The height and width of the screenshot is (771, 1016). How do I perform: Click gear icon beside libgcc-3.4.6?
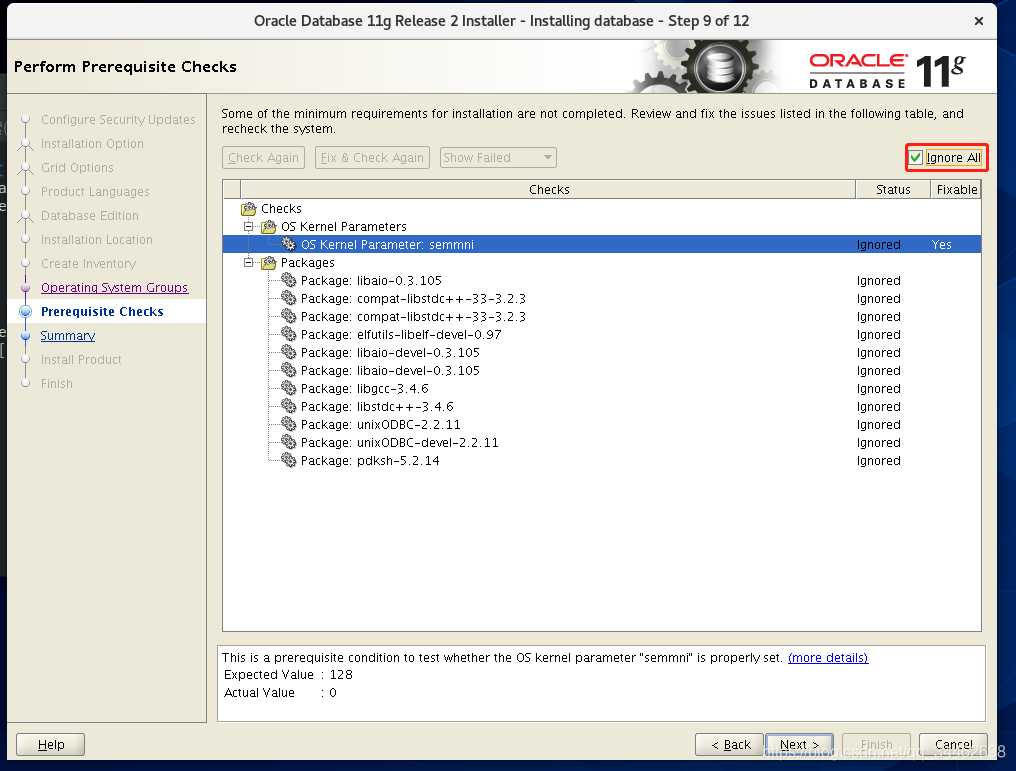tap(288, 389)
